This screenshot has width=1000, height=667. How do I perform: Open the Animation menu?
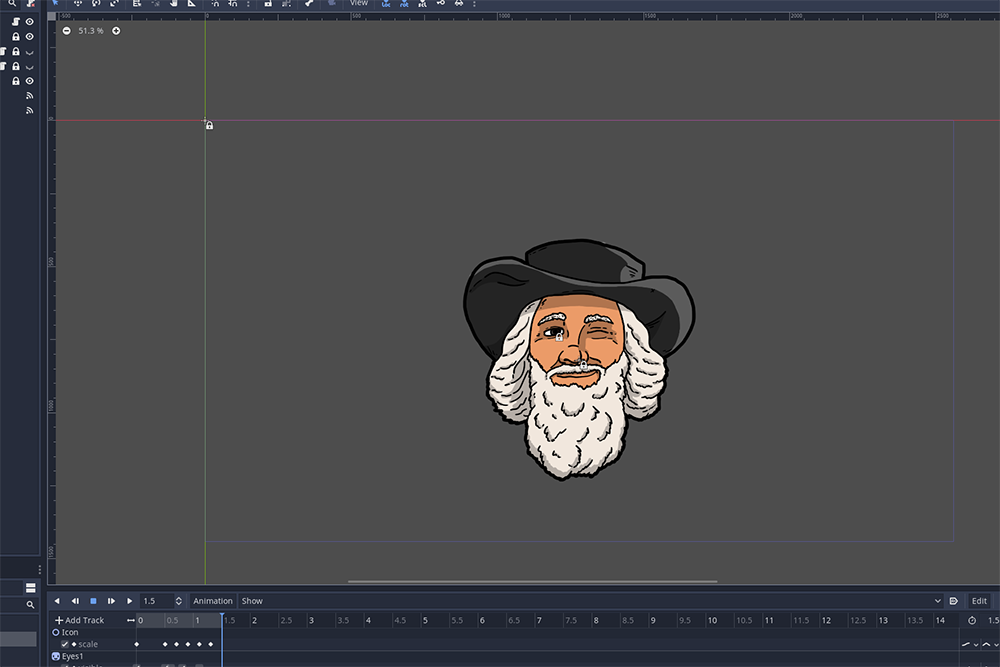(212, 601)
